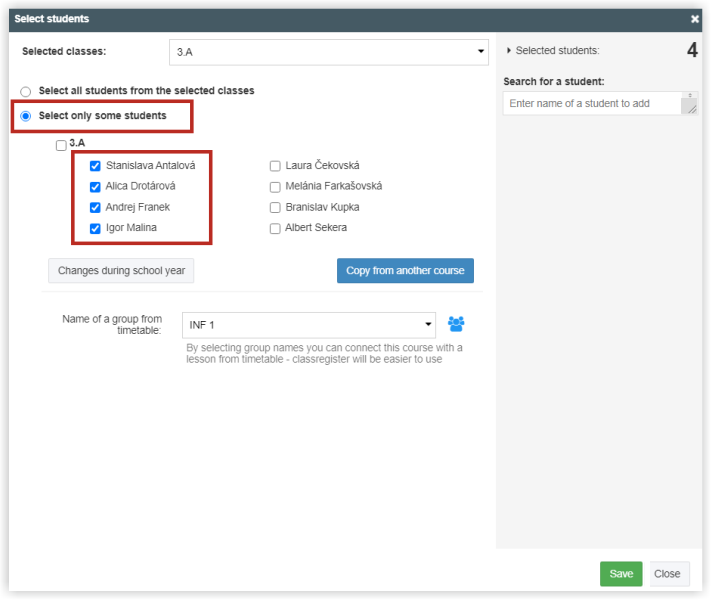The height and width of the screenshot is (600, 711).
Task: Check Laura Čekovská
Action: point(275,166)
